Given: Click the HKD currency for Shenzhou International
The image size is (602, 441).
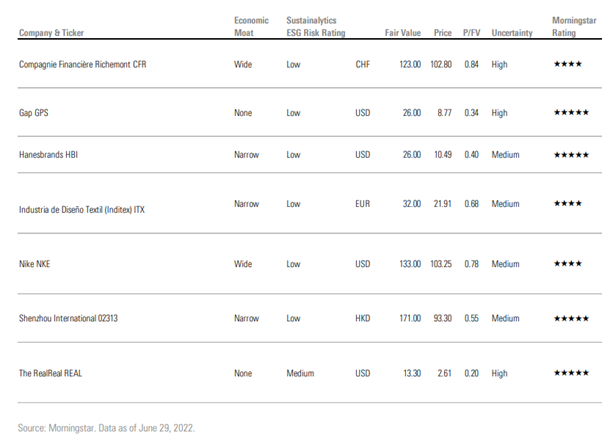Looking at the screenshot, I should pyautogui.click(x=363, y=318).
